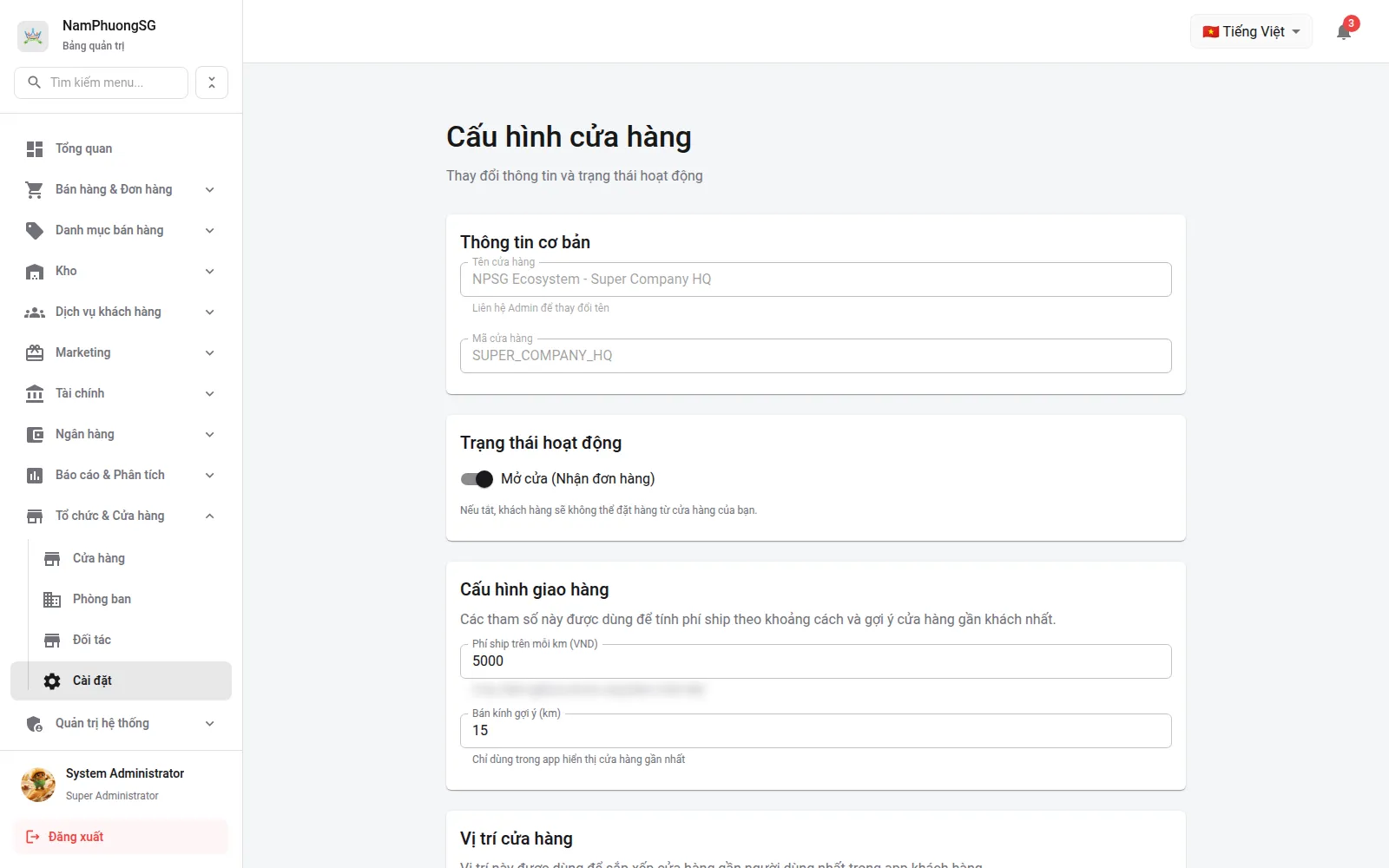The width and height of the screenshot is (1389, 868).
Task: Open the Marketing menu item
Action: coord(121,352)
